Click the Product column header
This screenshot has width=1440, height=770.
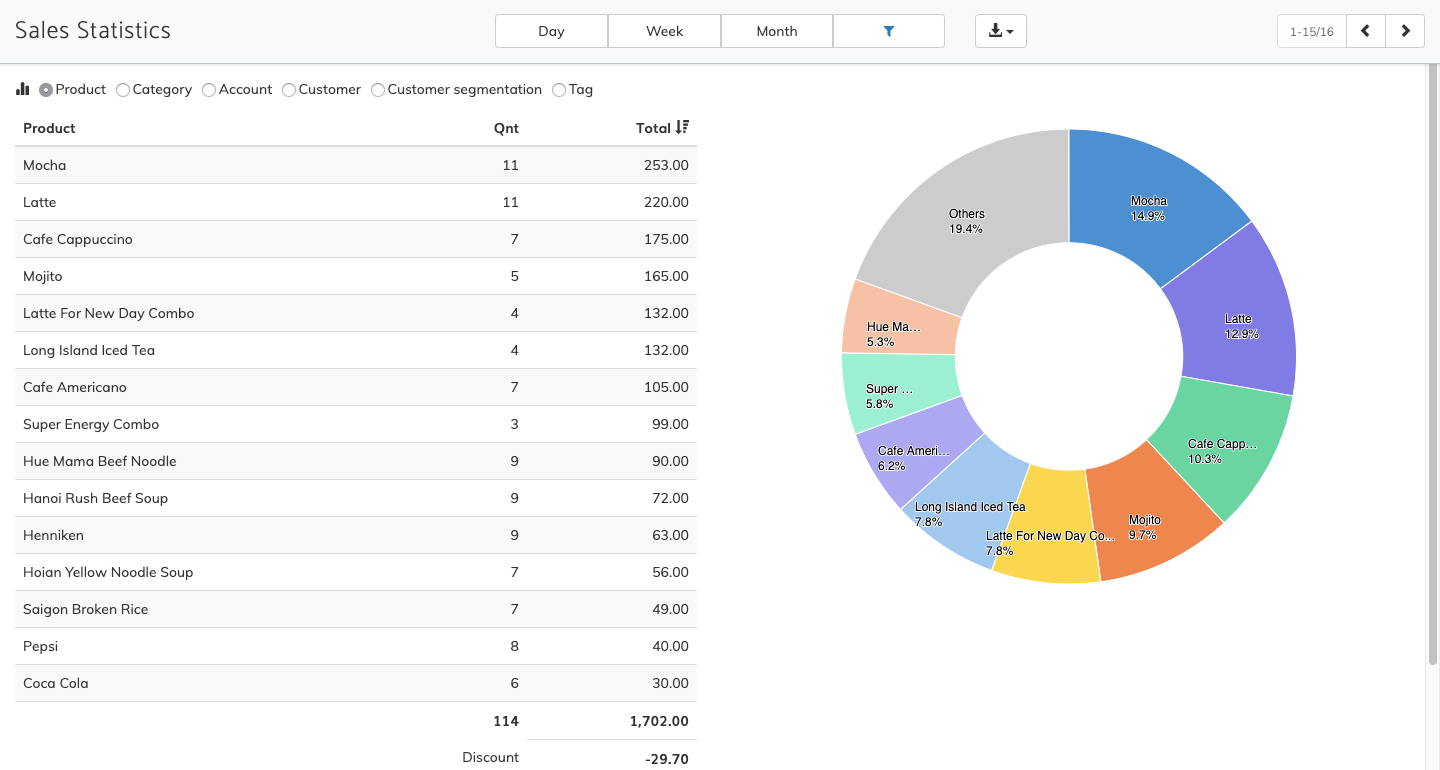pos(49,128)
